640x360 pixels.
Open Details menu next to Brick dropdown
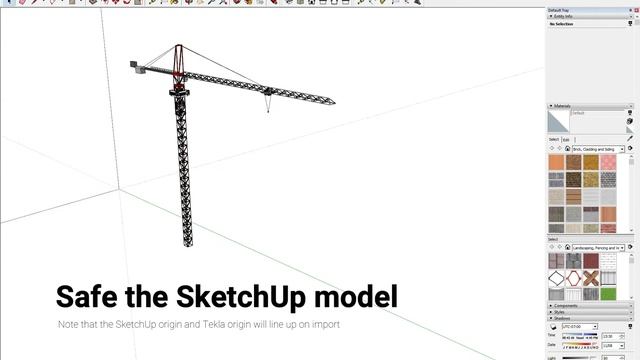point(630,148)
